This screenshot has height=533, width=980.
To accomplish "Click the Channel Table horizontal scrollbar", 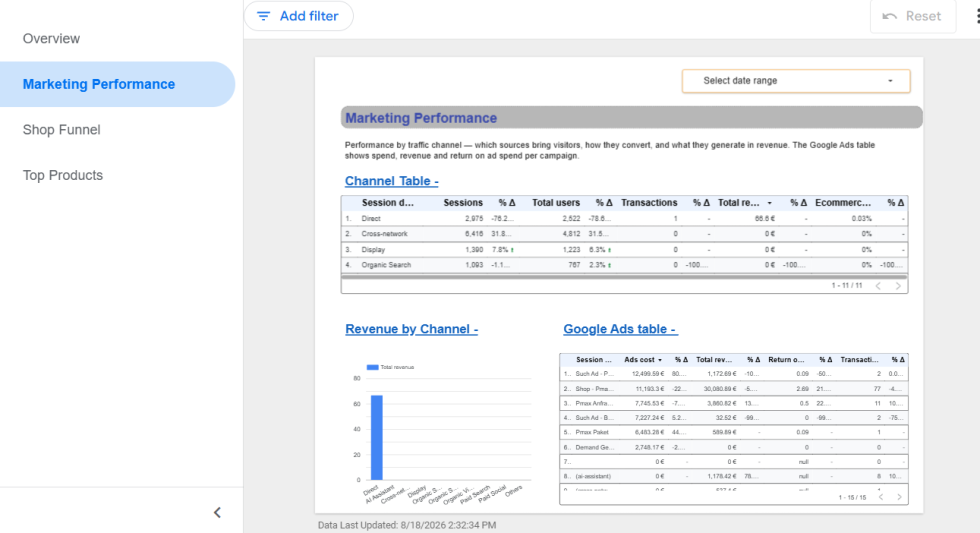I will [x=624, y=276].
